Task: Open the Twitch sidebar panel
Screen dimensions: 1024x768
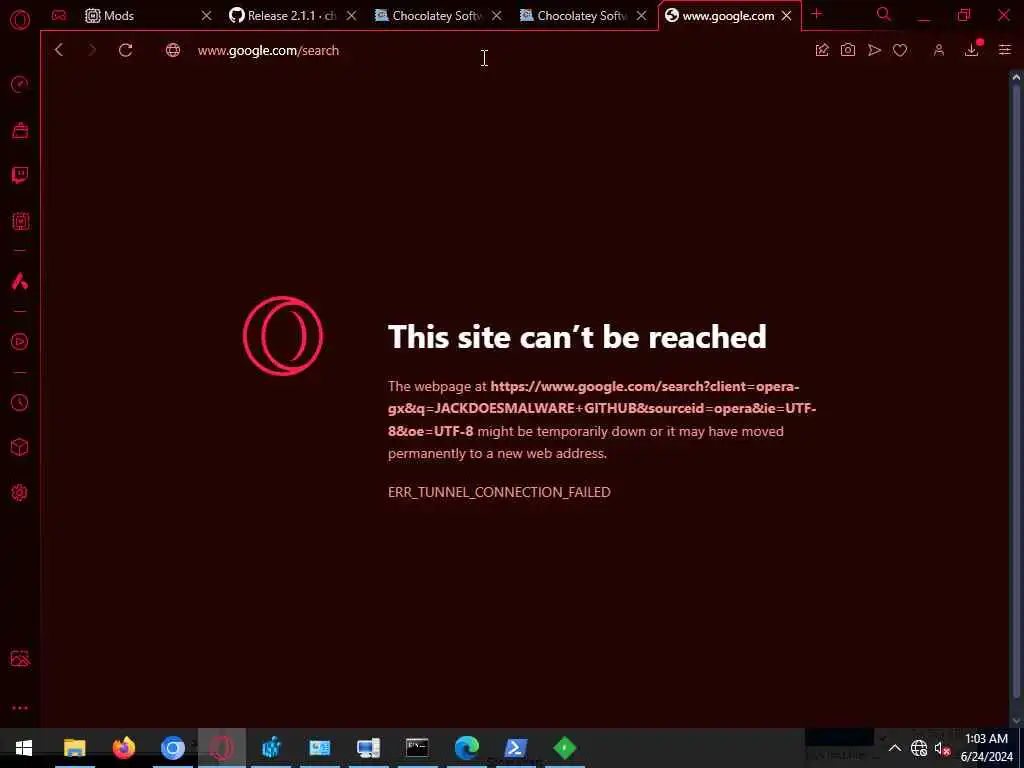Action: pyautogui.click(x=20, y=175)
